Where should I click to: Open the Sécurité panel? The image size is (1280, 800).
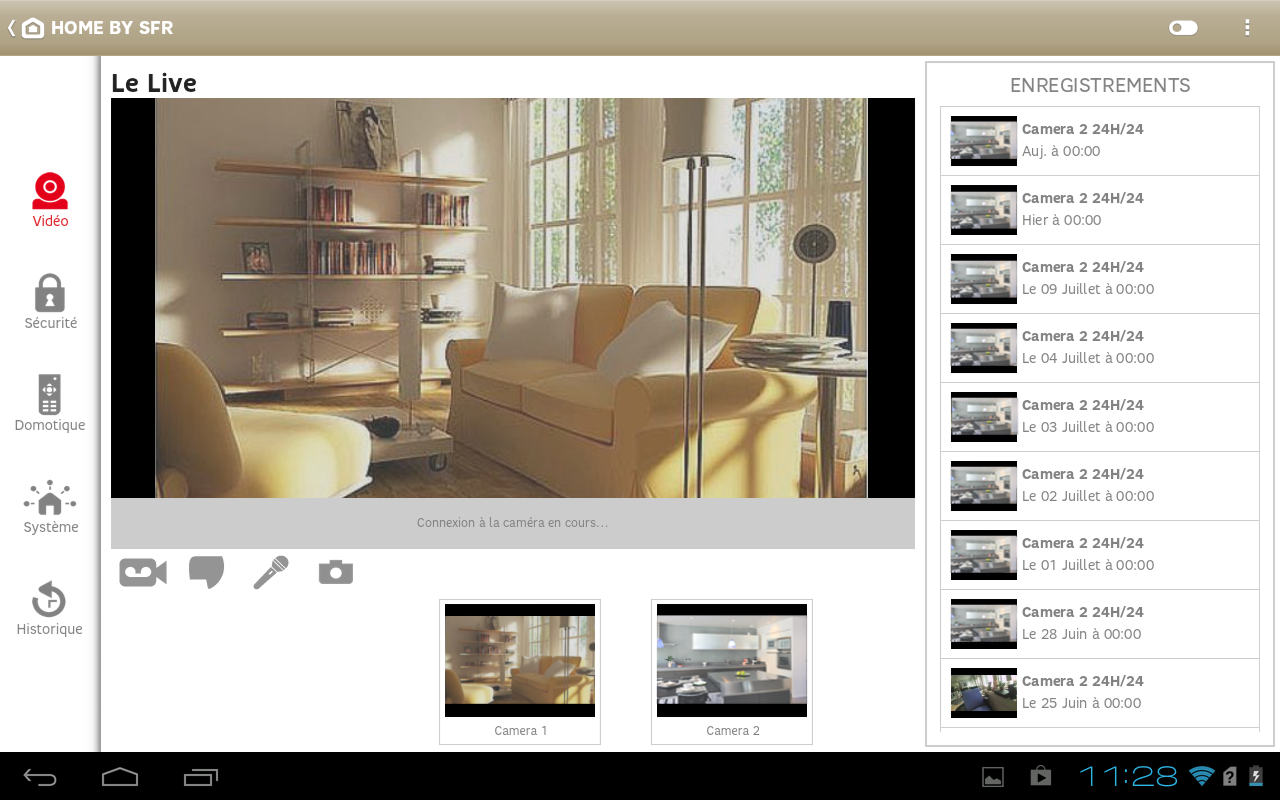point(49,302)
